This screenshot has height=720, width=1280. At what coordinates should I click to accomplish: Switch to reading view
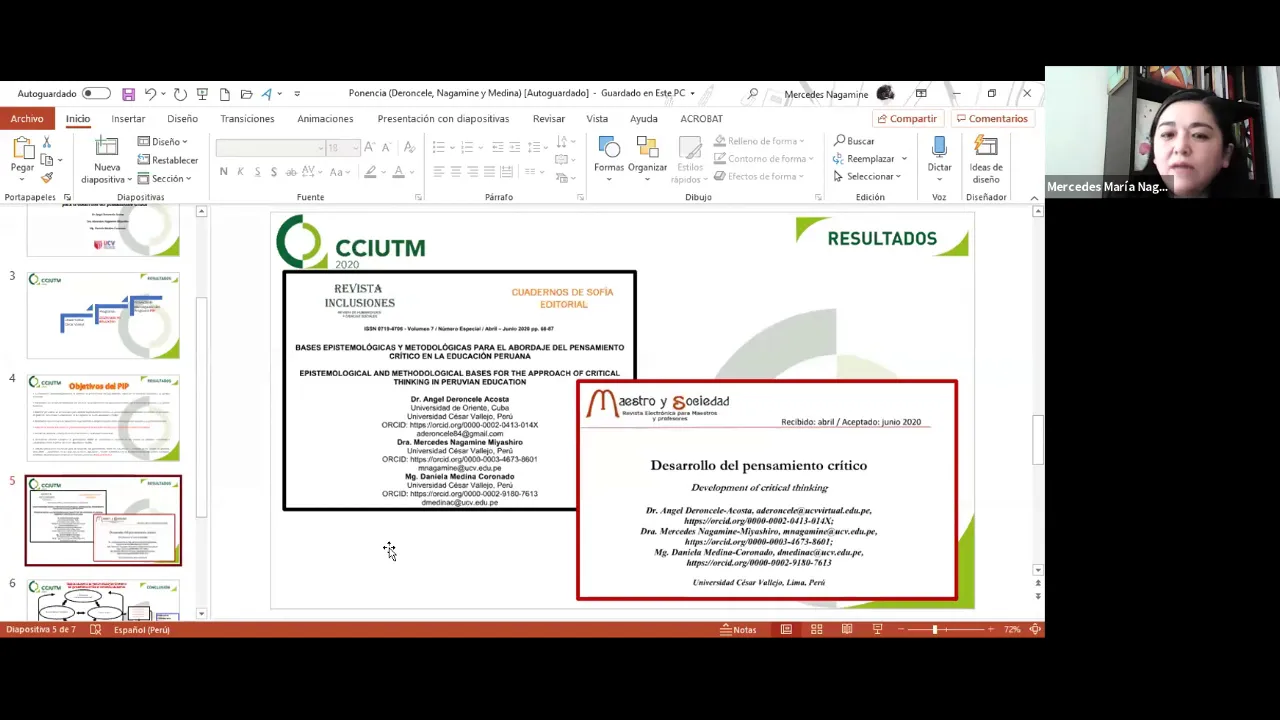point(847,630)
